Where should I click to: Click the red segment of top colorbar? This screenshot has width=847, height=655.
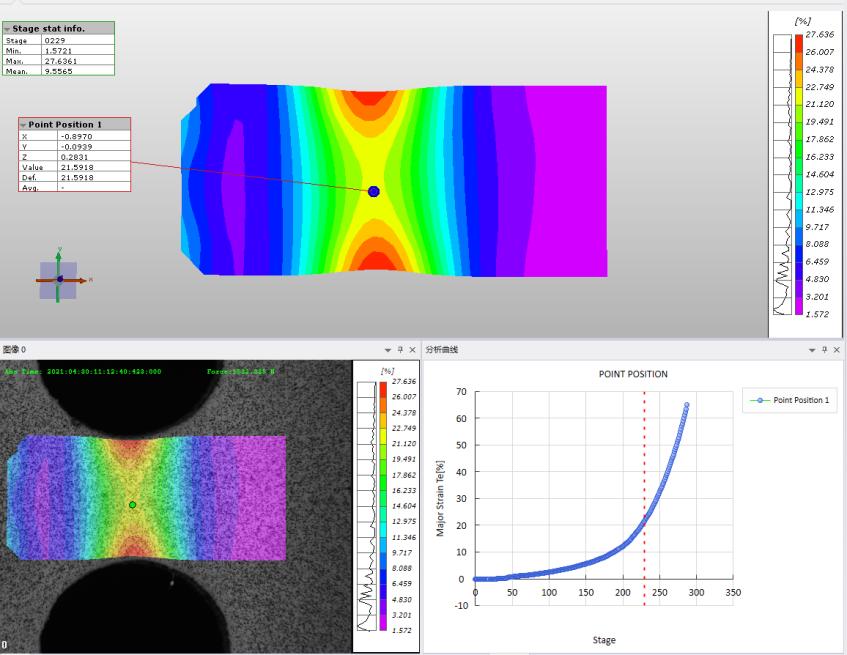[798, 43]
